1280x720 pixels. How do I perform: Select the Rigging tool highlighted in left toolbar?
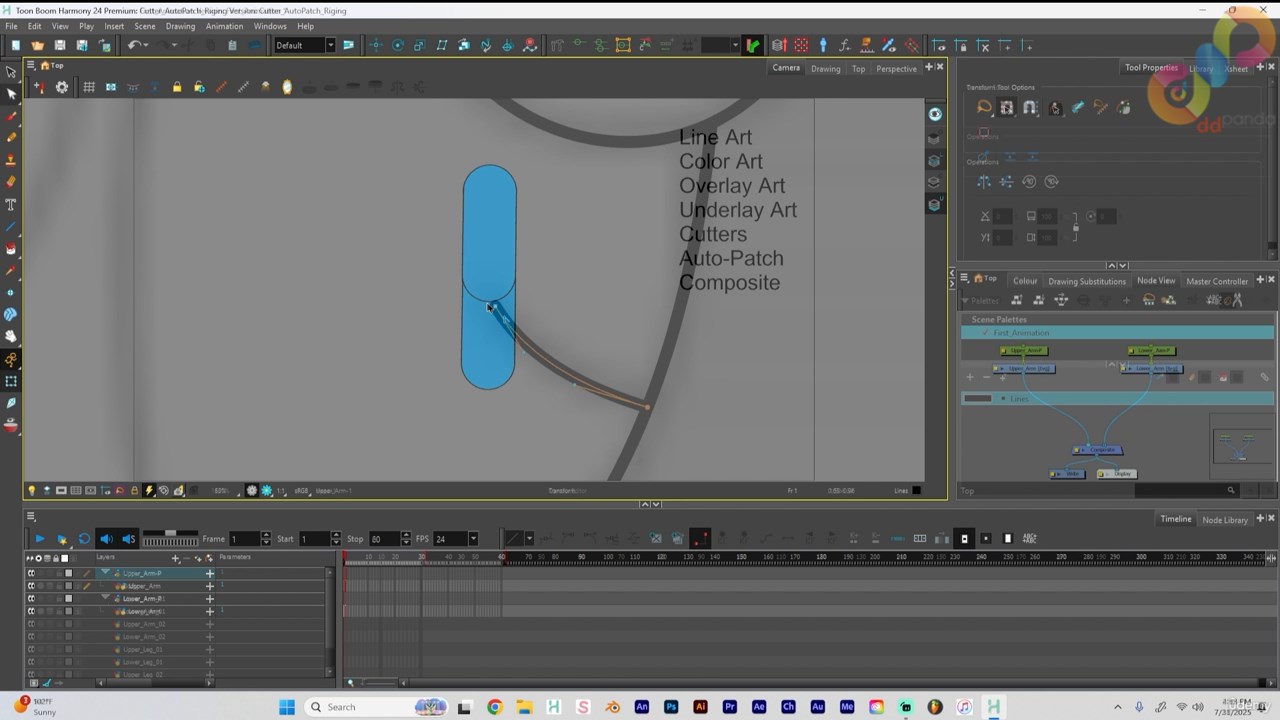11,358
